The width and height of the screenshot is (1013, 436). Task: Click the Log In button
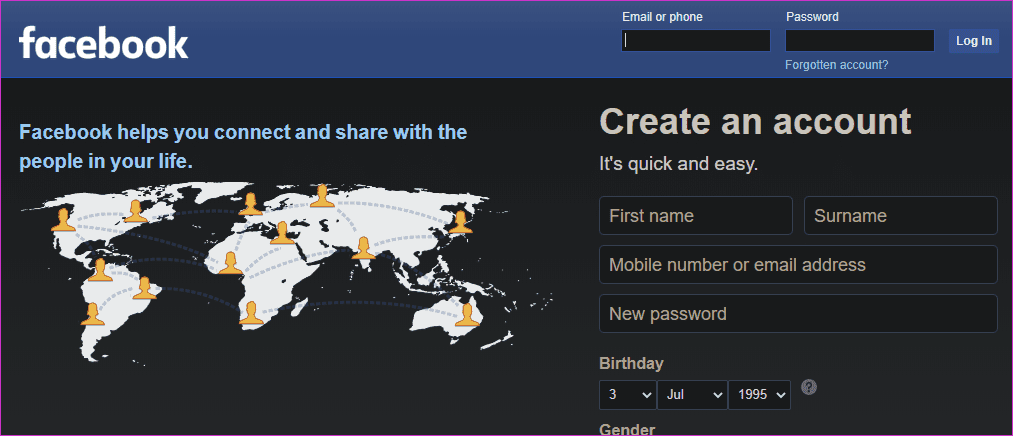click(x=974, y=41)
